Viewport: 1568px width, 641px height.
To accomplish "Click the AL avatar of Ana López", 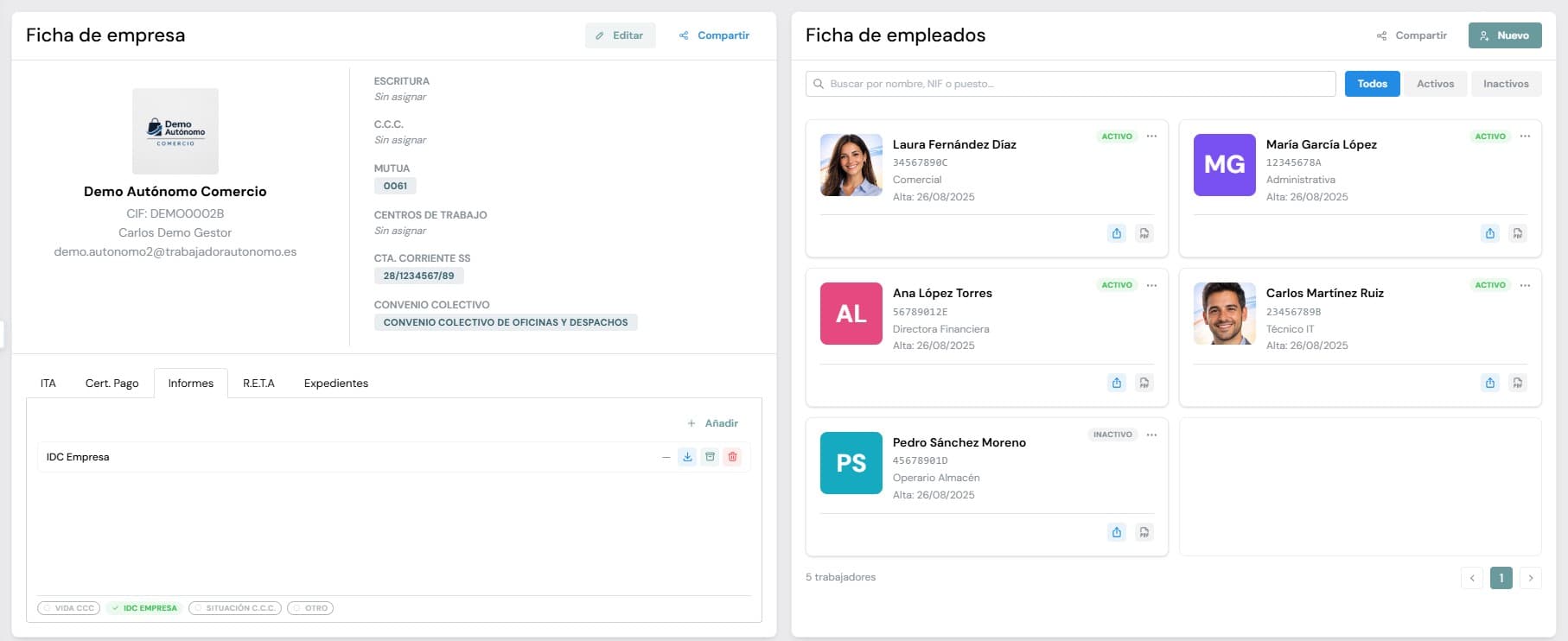I will [x=851, y=314].
